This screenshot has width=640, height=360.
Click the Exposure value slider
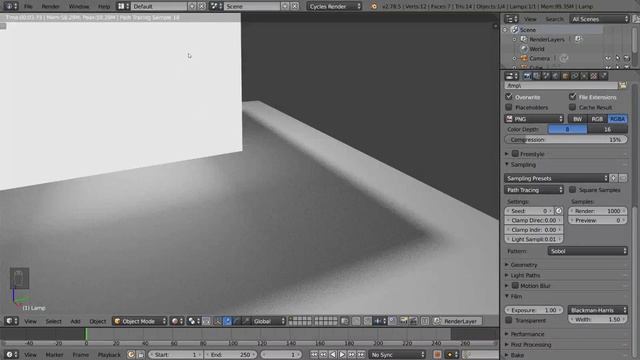coord(534,310)
